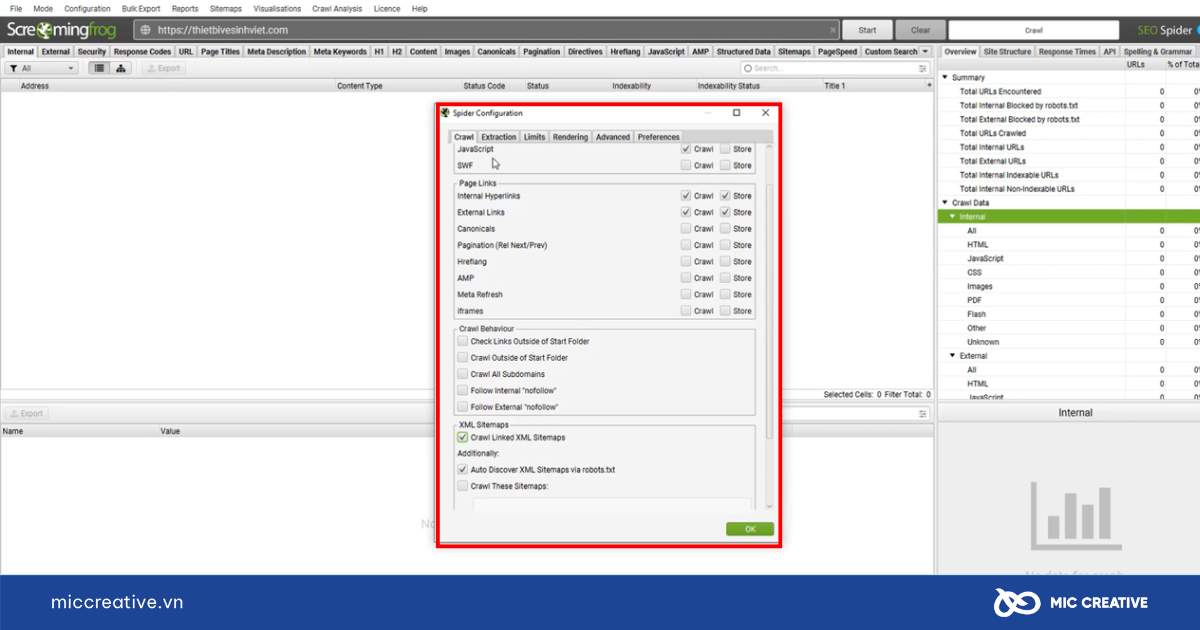Check Follow Internal nofollow option
The image size is (1200, 630).
(x=462, y=390)
